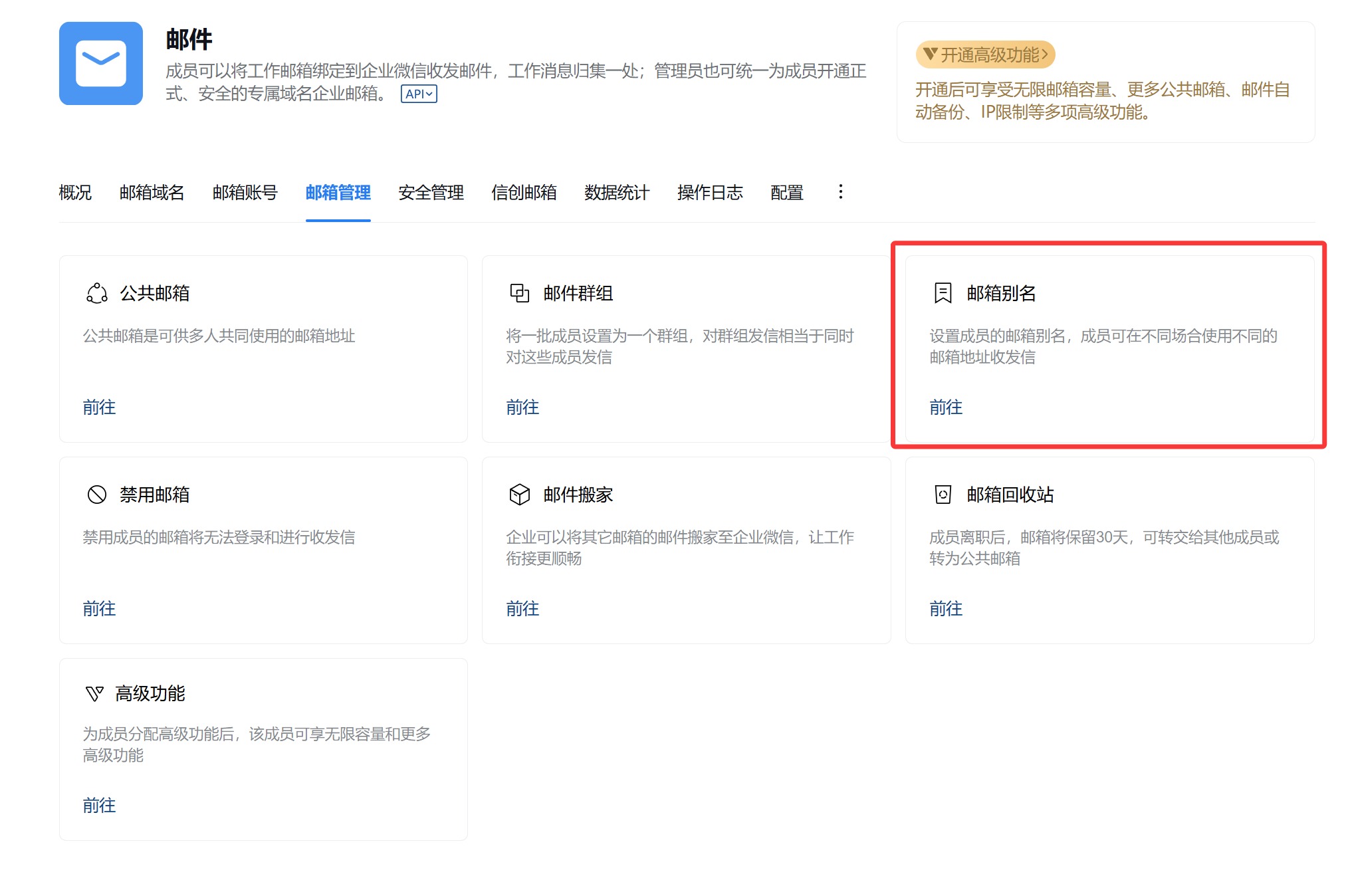Viewport: 1348px width, 896px height.
Task: Click the 邮箱别名 bookmark icon
Action: point(943,293)
